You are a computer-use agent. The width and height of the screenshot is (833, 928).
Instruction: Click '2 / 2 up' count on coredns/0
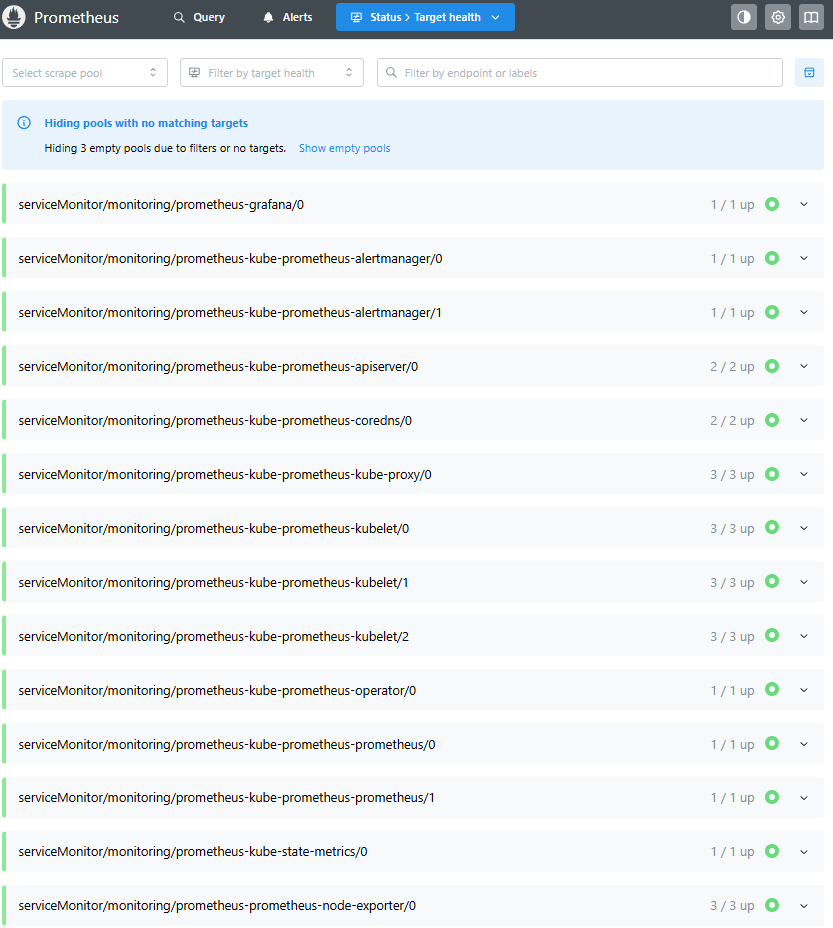[x=732, y=421]
